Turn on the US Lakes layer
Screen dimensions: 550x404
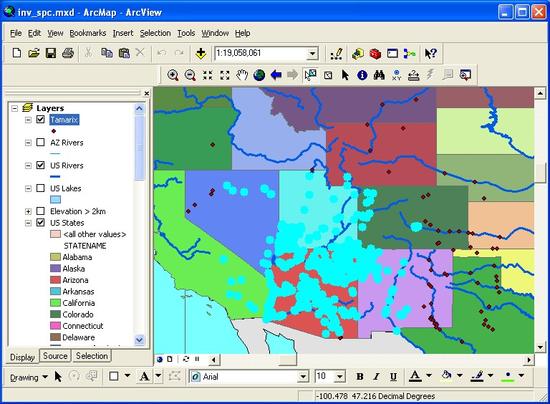(41, 188)
